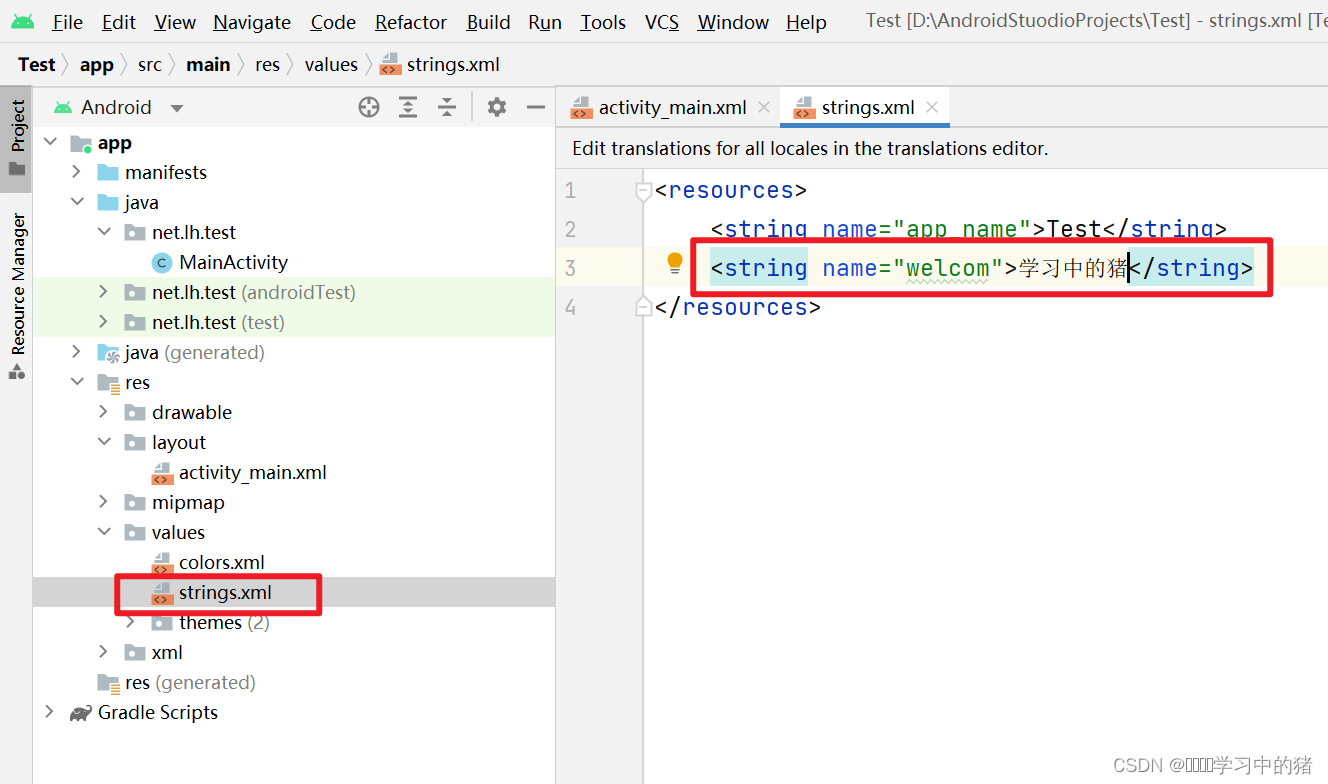Open the View menu
This screenshot has height=784, width=1328.
point(175,22)
